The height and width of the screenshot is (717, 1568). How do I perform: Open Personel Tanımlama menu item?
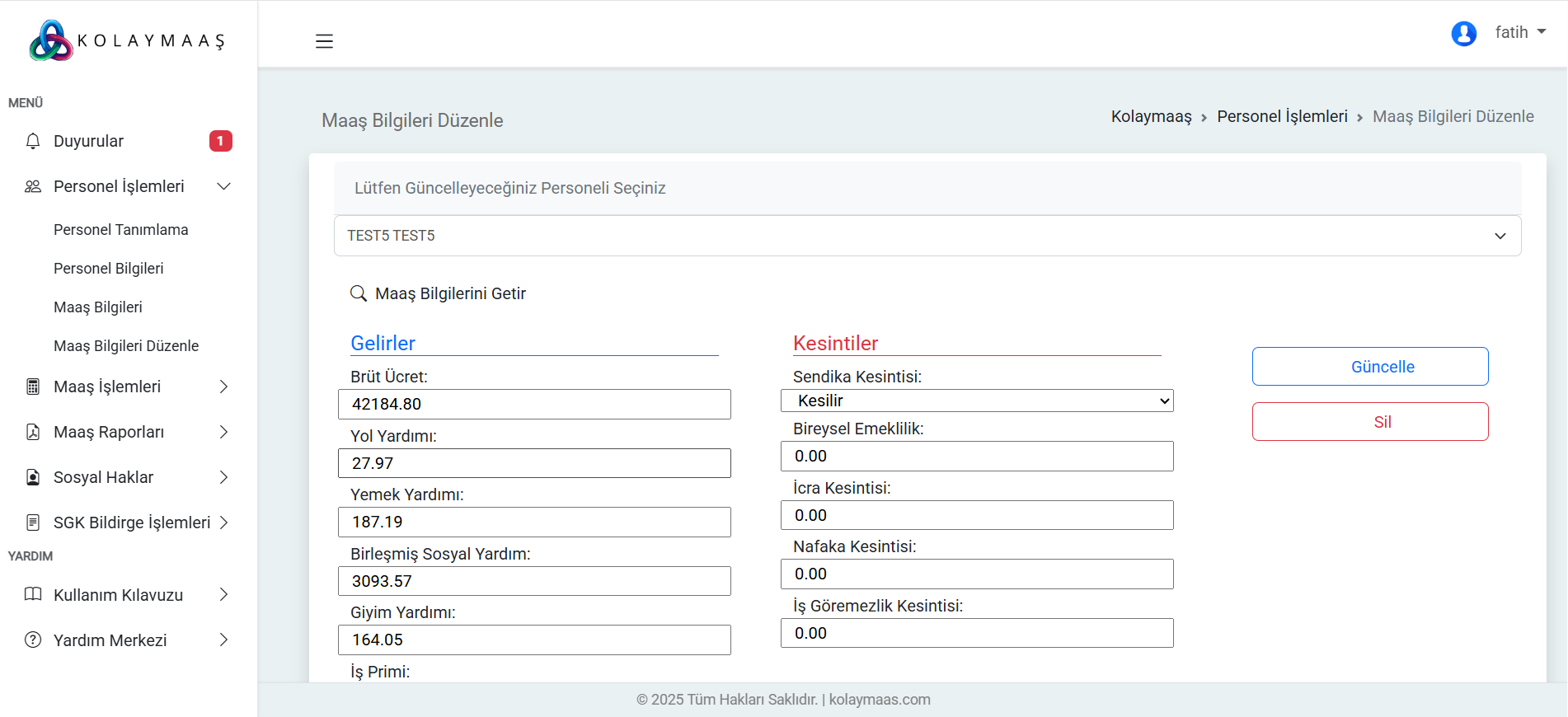pyautogui.click(x=120, y=230)
